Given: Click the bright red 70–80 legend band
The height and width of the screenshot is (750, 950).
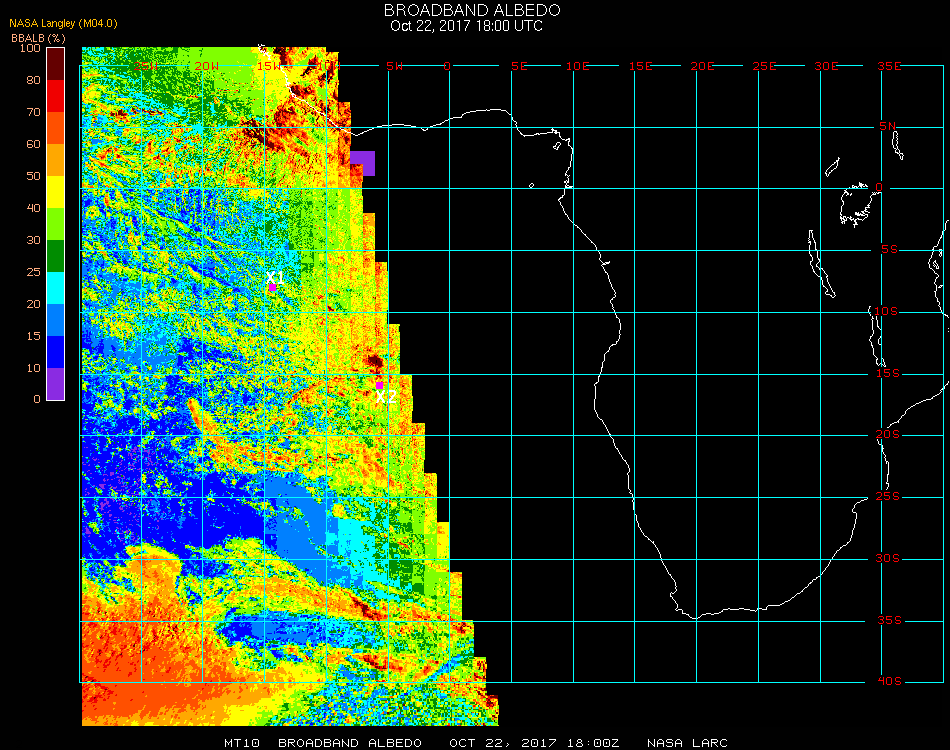Looking at the screenshot, I should tap(55, 96).
